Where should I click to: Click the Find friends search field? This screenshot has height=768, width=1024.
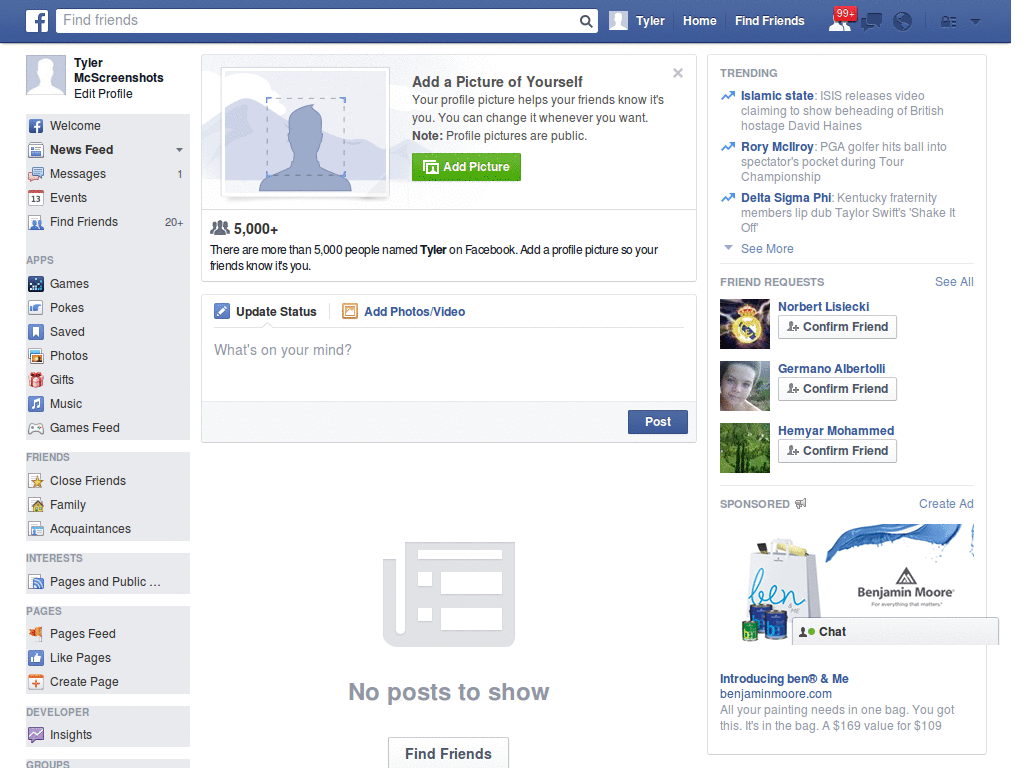pyautogui.click(x=317, y=21)
